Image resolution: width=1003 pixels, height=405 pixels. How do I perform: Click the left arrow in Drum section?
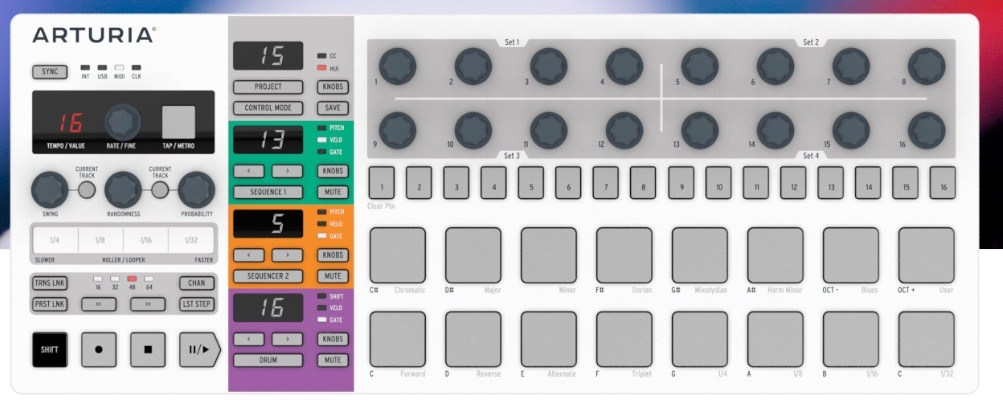click(248, 339)
